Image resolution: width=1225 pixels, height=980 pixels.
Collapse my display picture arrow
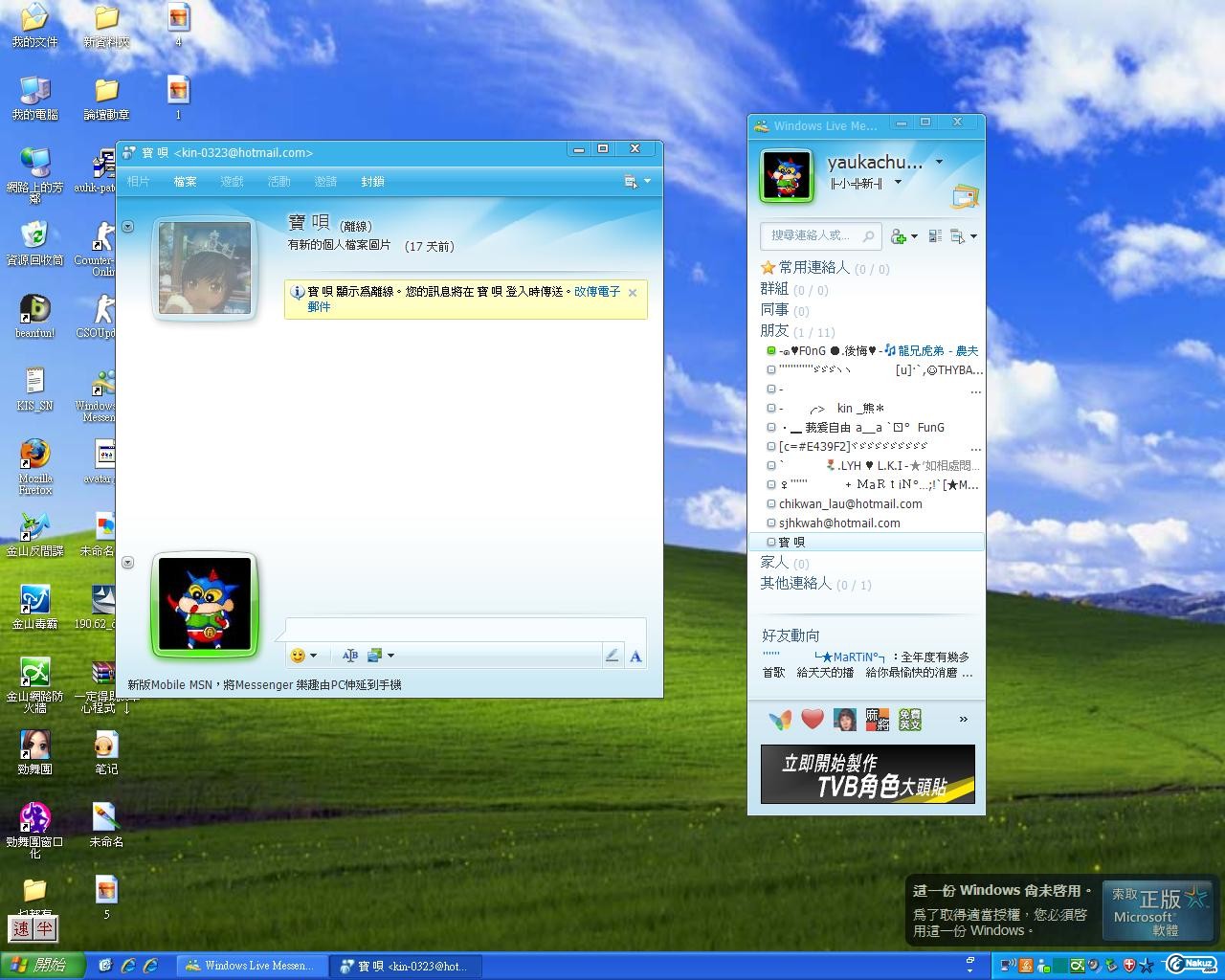point(127,563)
